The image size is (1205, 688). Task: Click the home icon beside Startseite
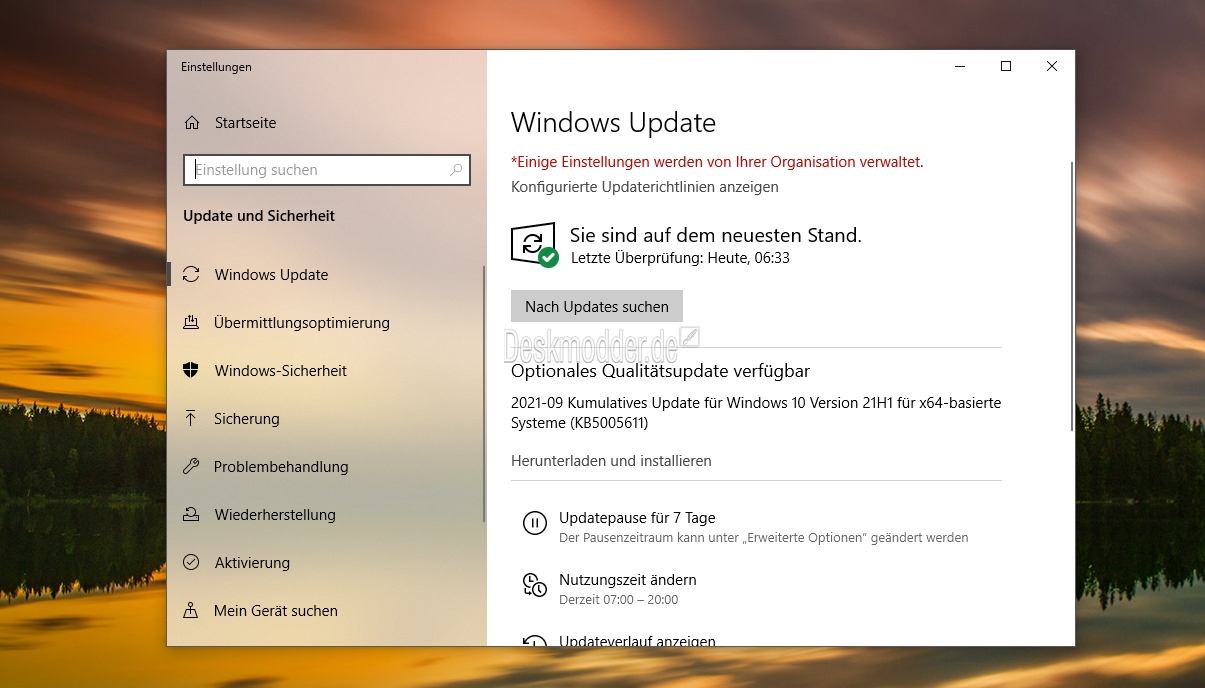tap(192, 123)
